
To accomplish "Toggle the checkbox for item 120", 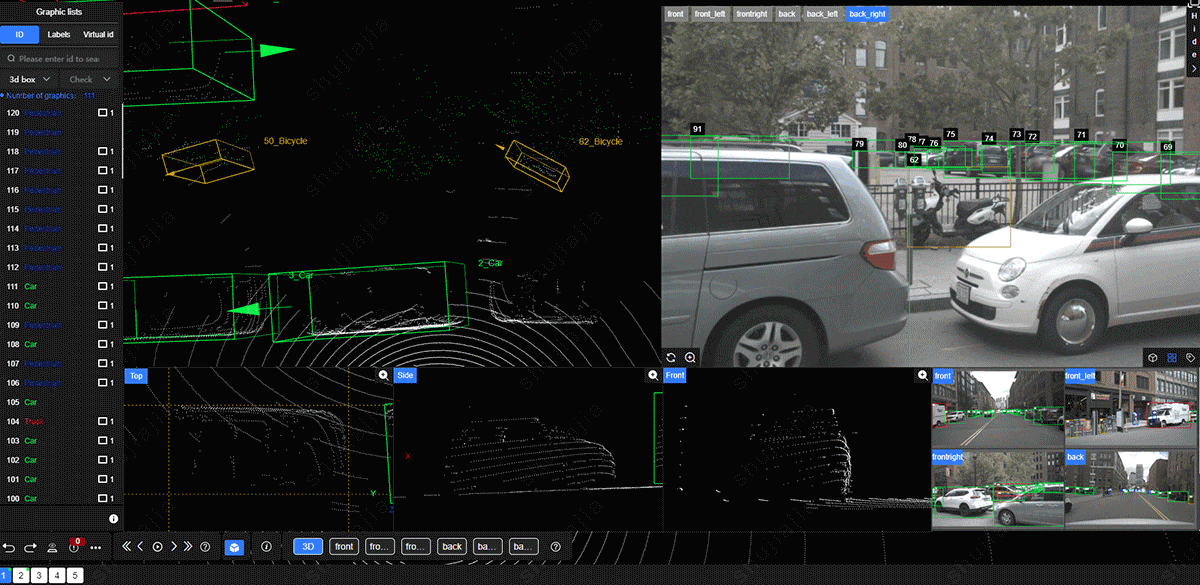I will [102, 113].
